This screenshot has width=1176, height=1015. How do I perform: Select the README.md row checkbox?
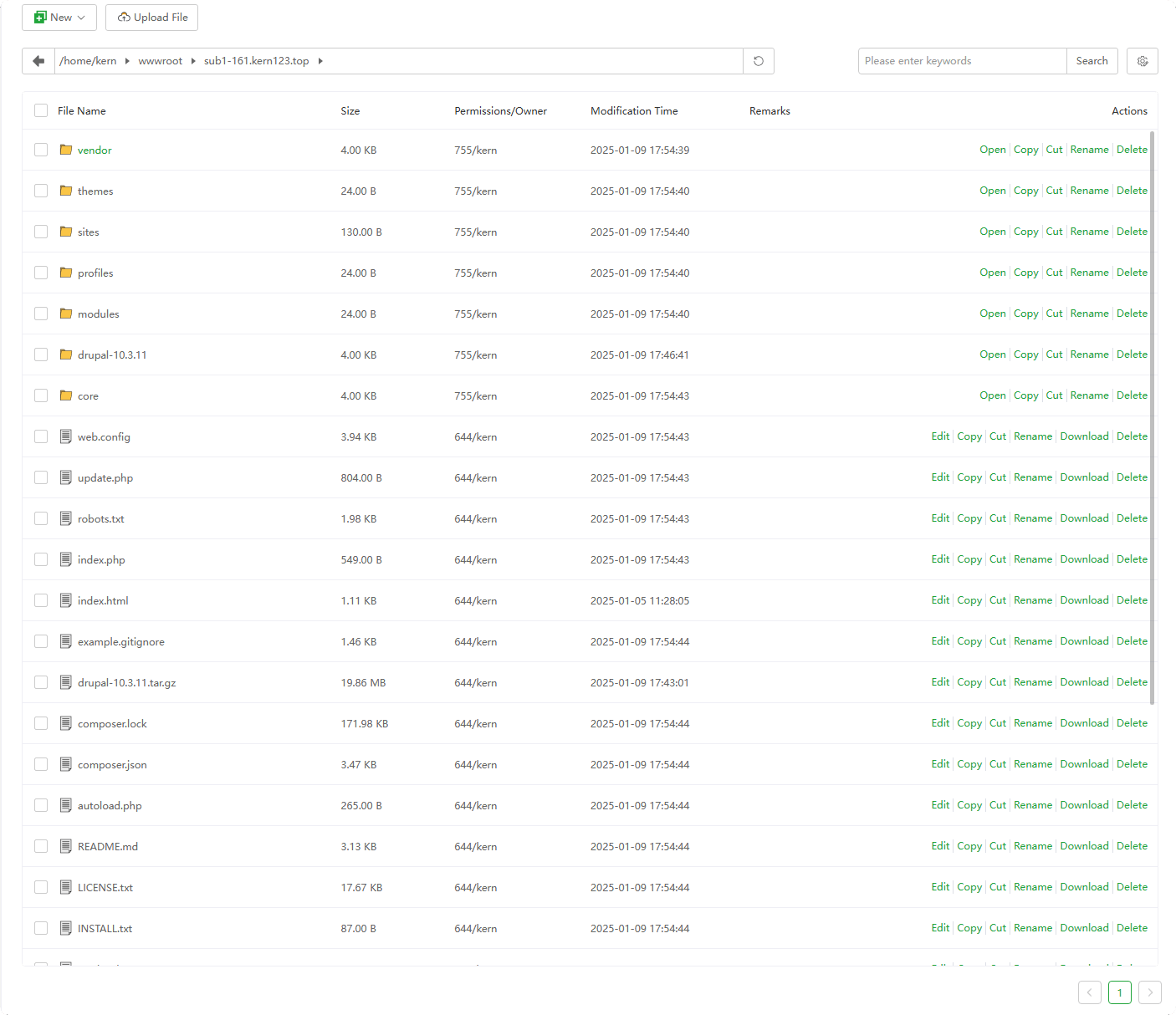pyautogui.click(x=41, y=846)
